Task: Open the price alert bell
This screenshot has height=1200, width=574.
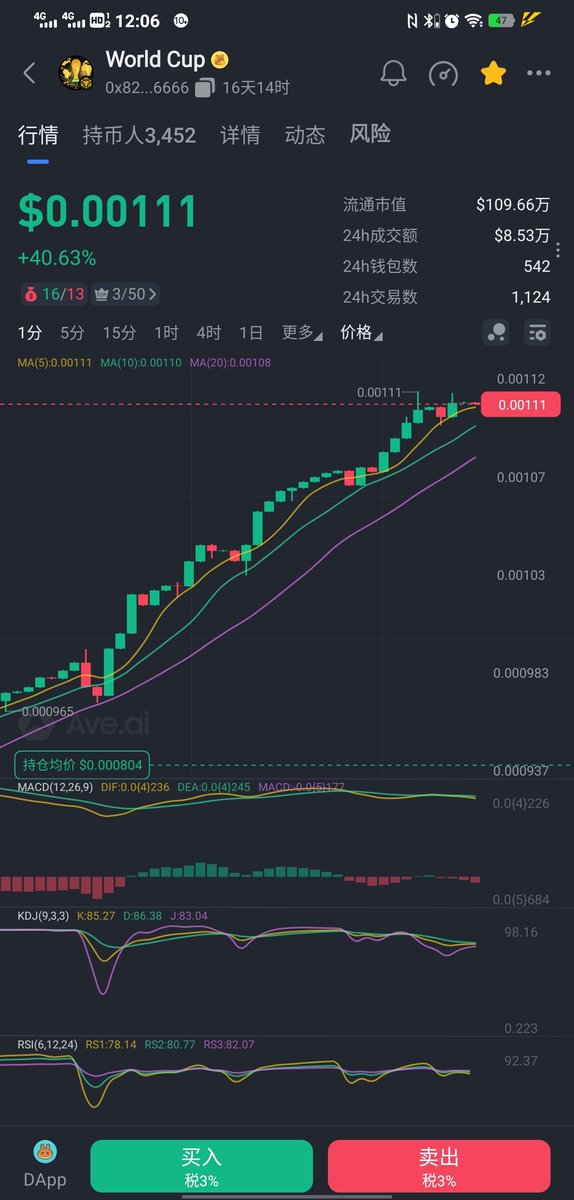Action: click(394, 74)
